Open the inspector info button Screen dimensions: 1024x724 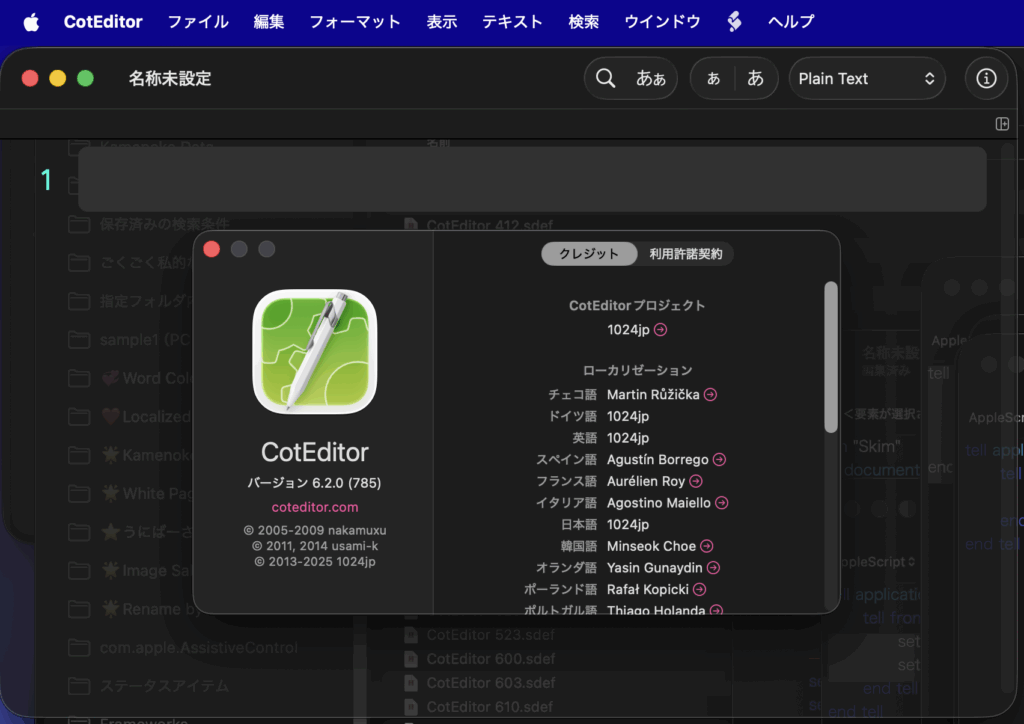986,78
